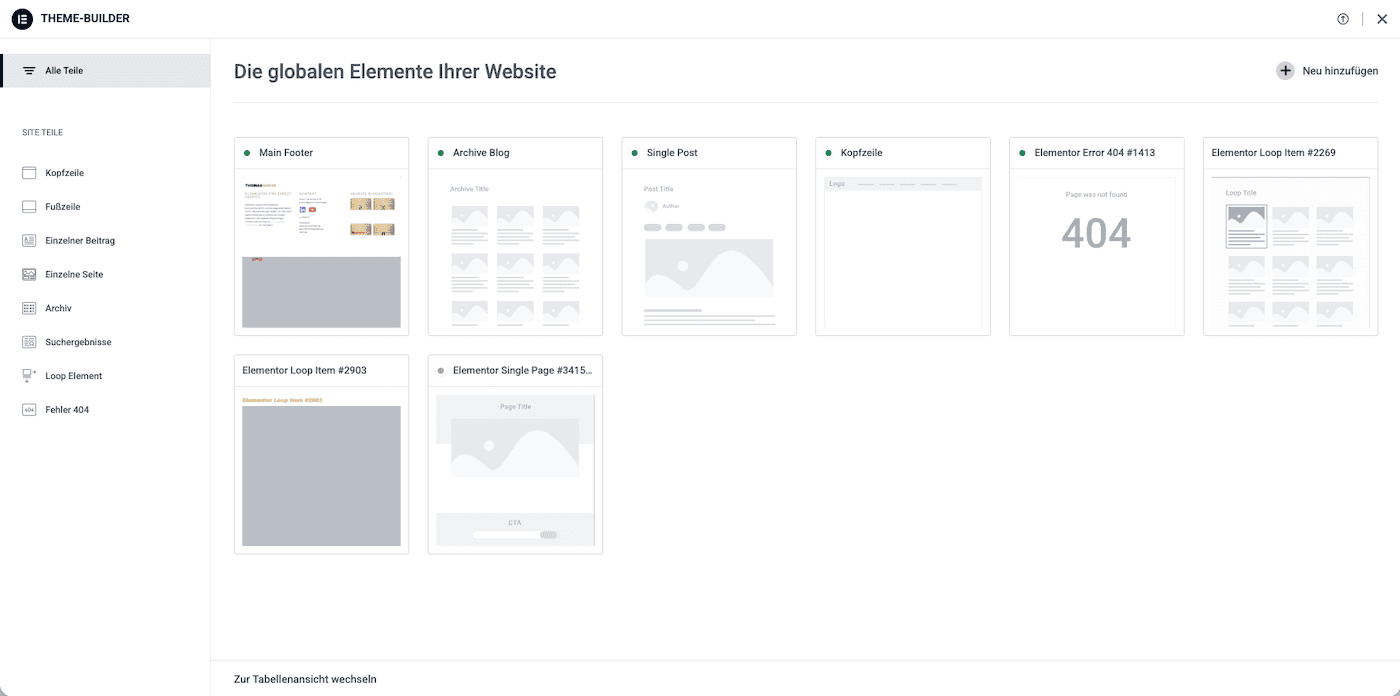
Task: Toggle the green status dot on Main Footer
Action: pyautogui.click(x=245, y=152)
